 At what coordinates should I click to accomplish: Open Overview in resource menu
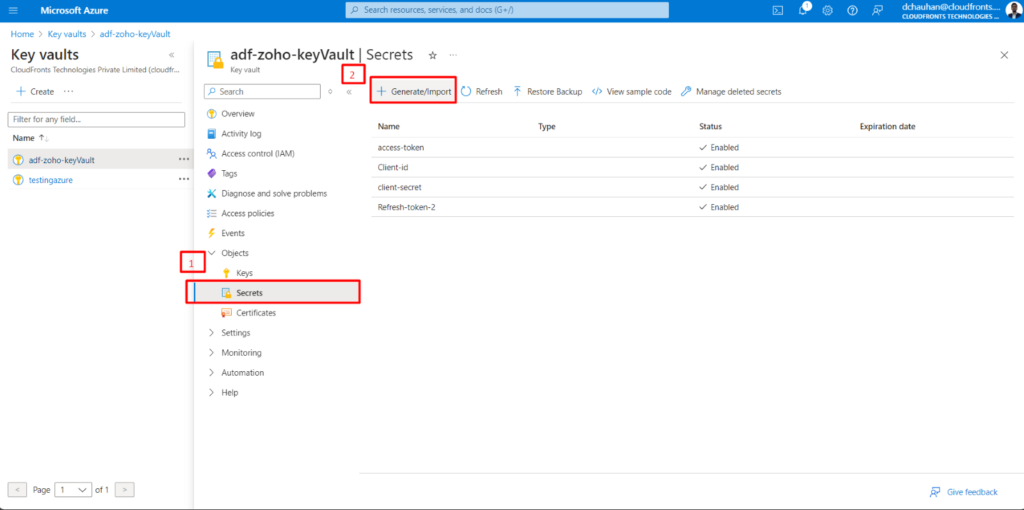click(238, 114)
